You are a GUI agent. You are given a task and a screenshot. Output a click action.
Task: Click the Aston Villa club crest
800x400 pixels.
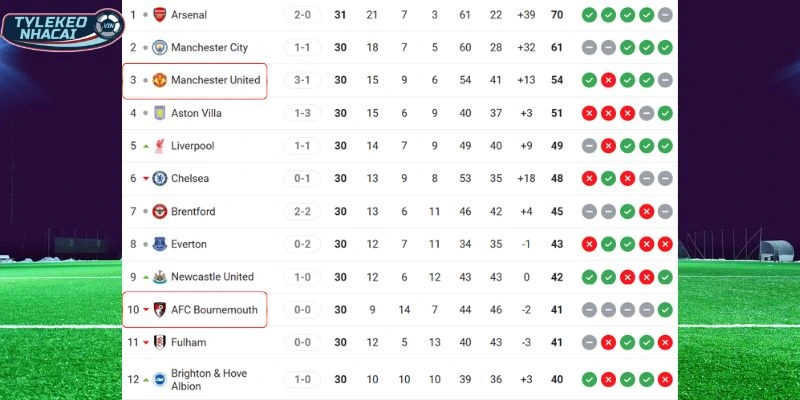point(159,113)
